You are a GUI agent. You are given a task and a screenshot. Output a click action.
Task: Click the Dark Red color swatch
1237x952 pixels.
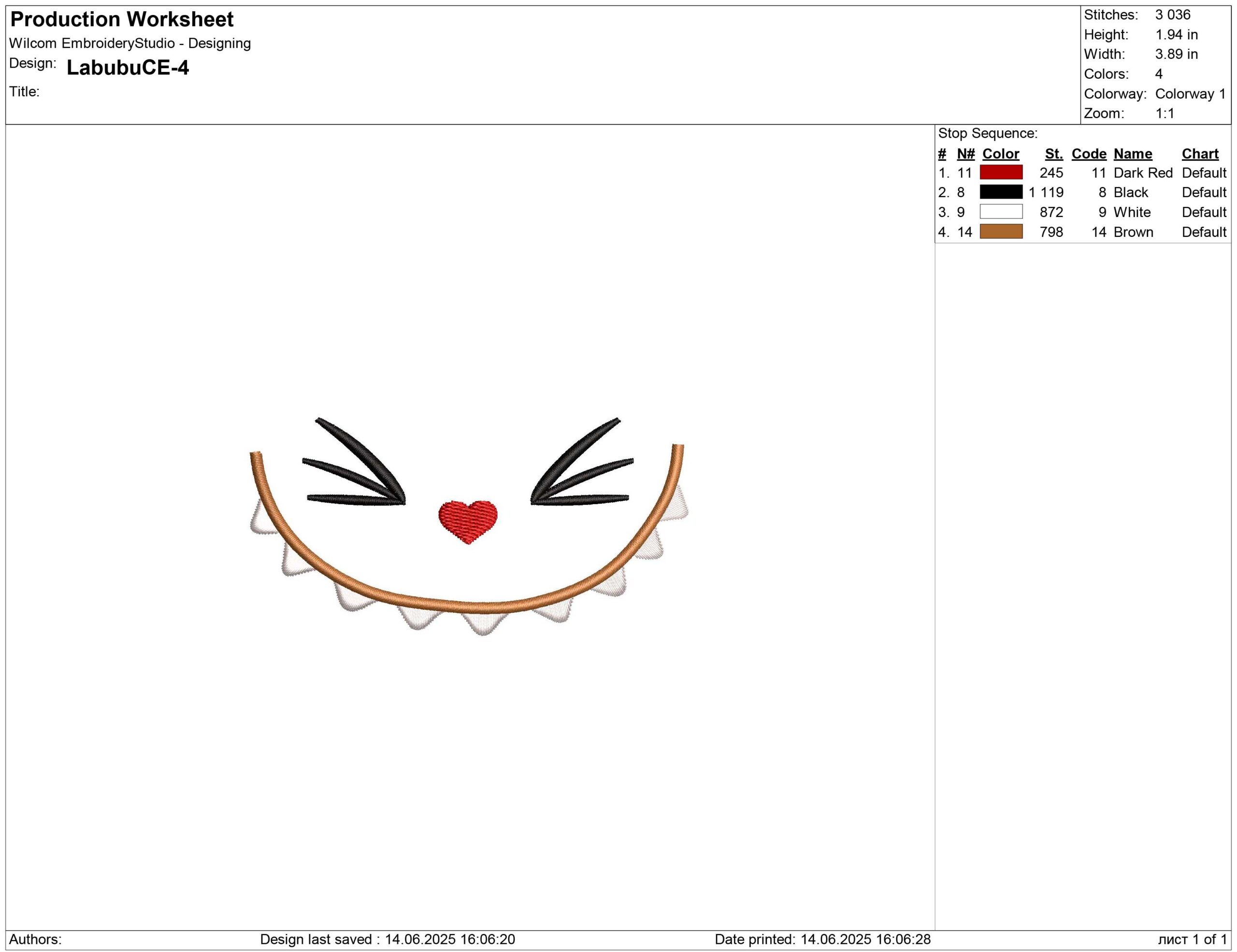pyautogui.click(x=1001, y=172)
